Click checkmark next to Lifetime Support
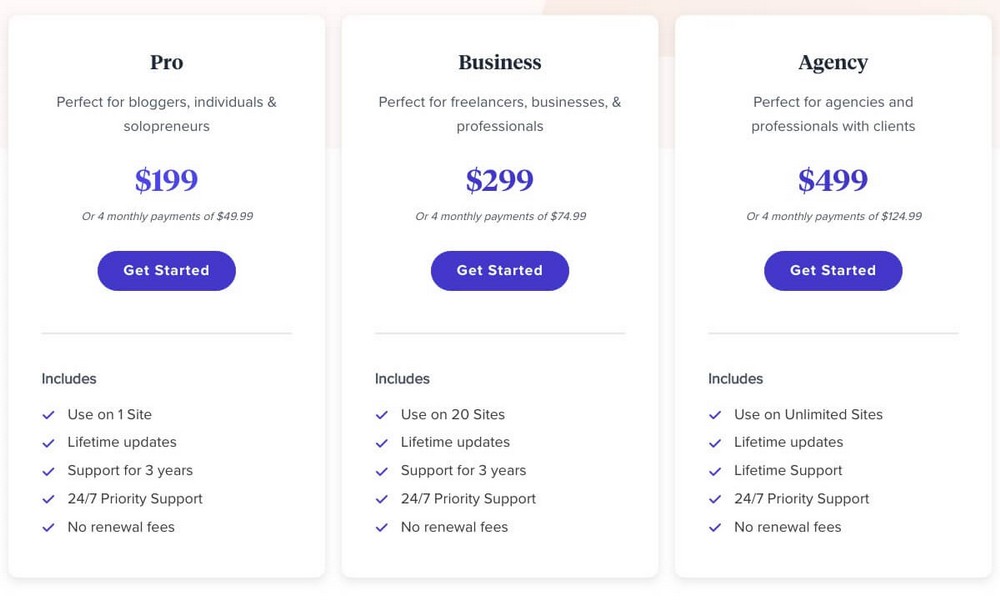 click(x=715, y=471)
